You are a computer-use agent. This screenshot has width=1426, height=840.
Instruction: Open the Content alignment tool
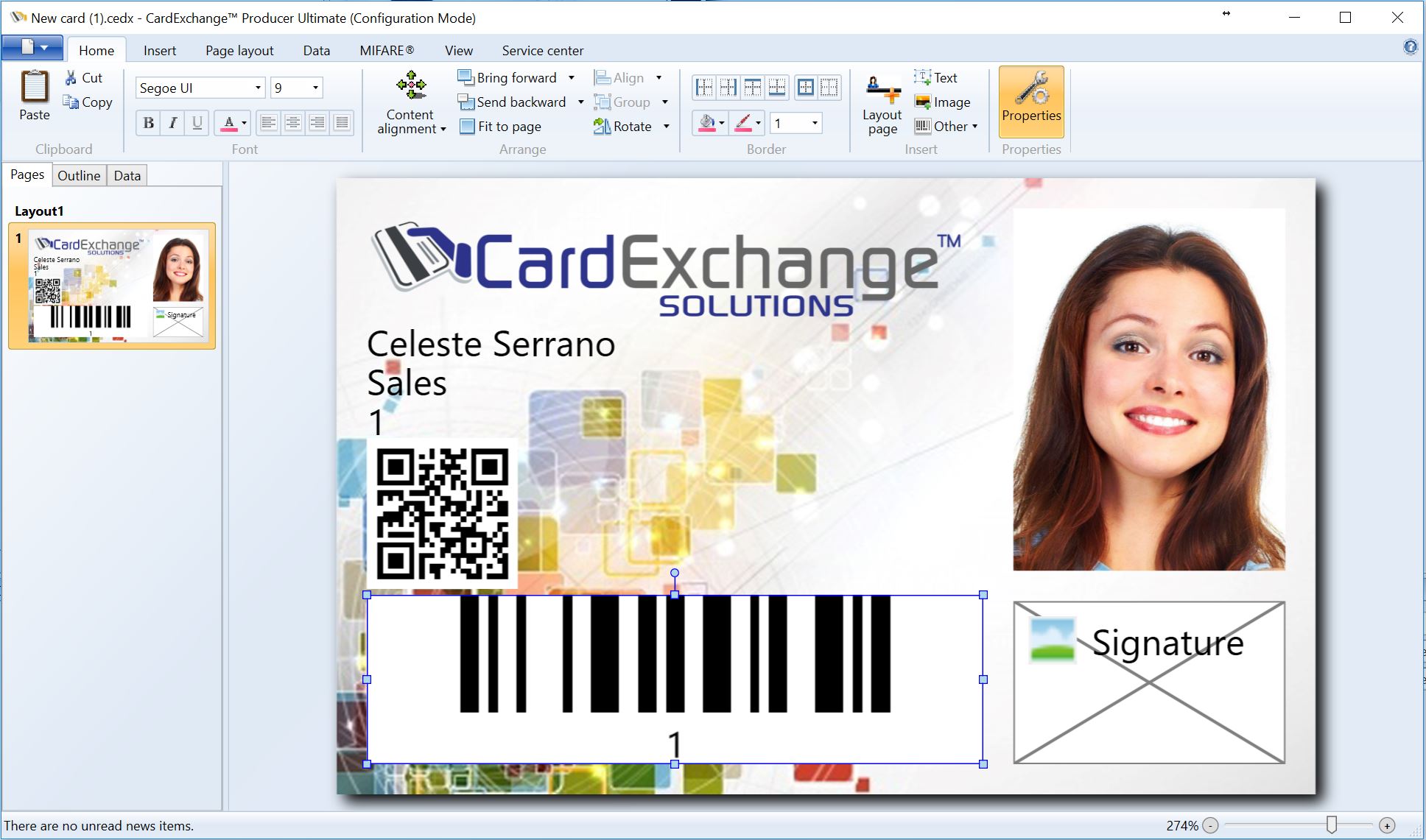click(x=411, y=103)
